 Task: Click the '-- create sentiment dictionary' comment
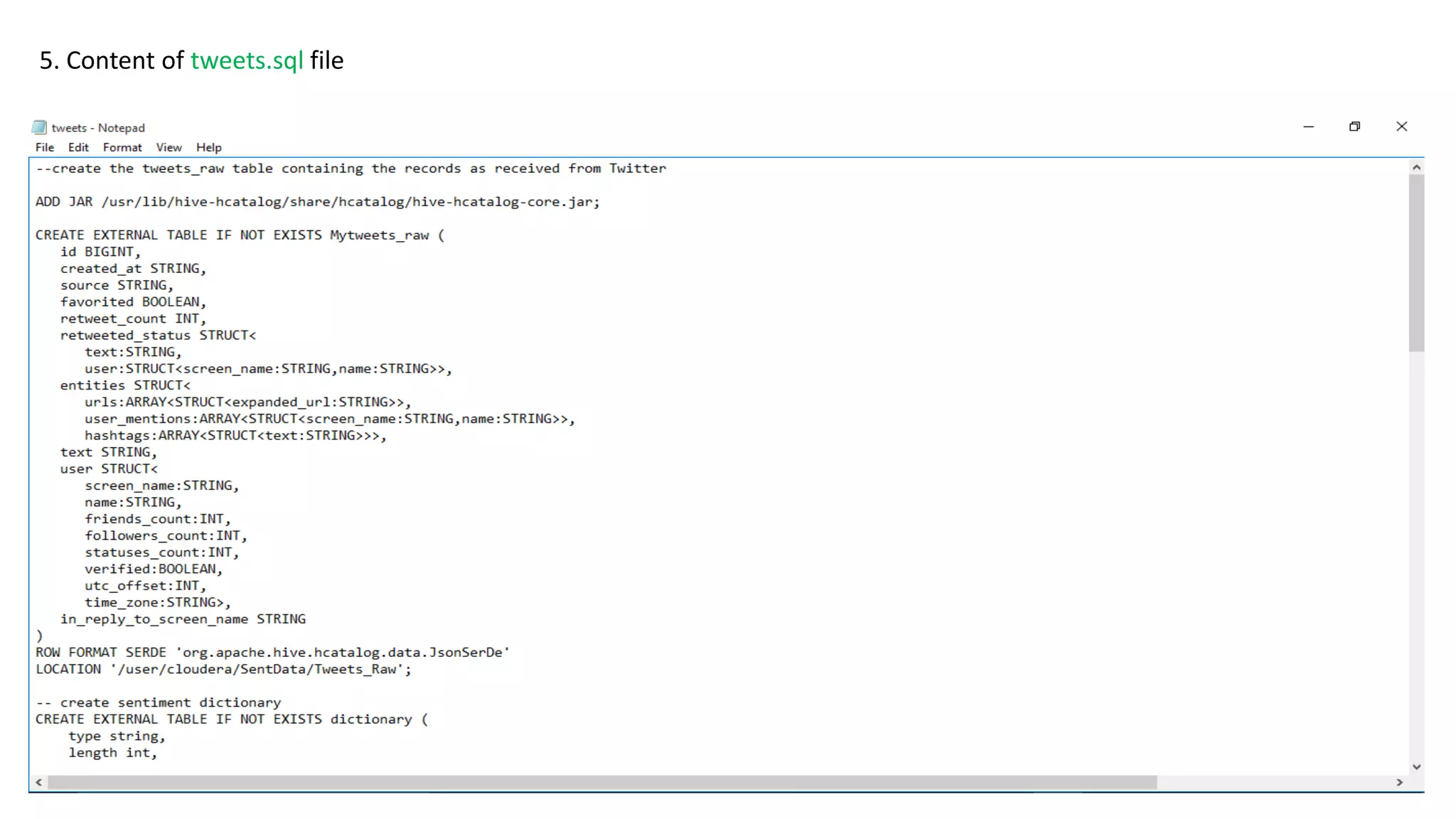click(159, 703)
